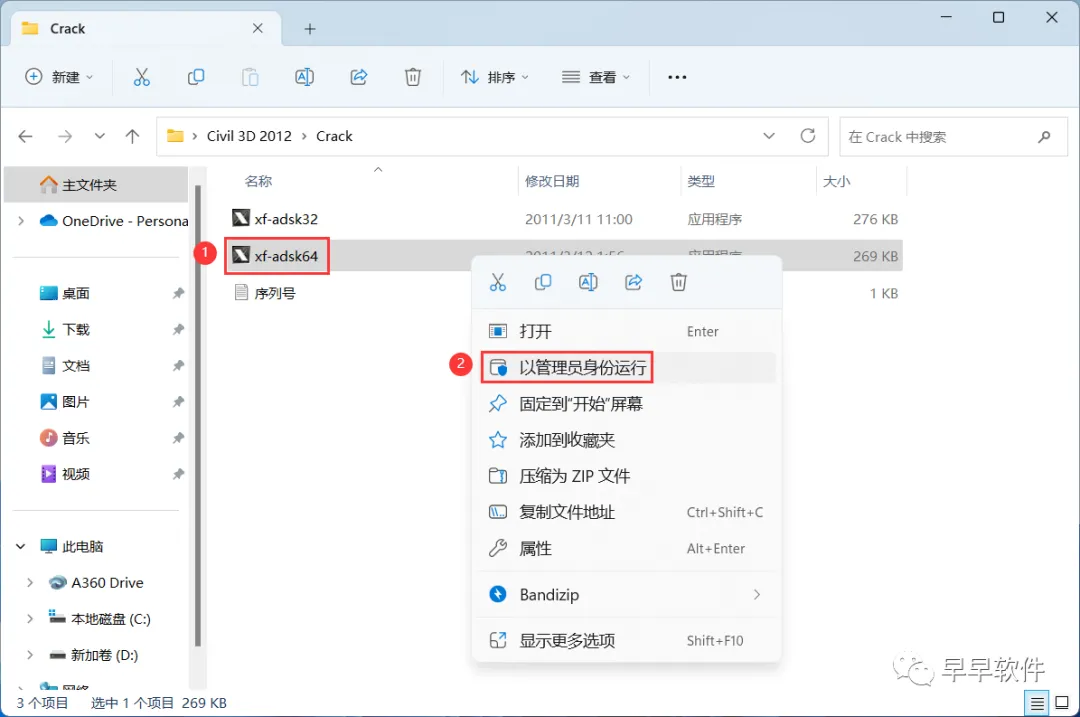Open 桌面 in quick access
Screen dimensions: 1080x717
76,293
